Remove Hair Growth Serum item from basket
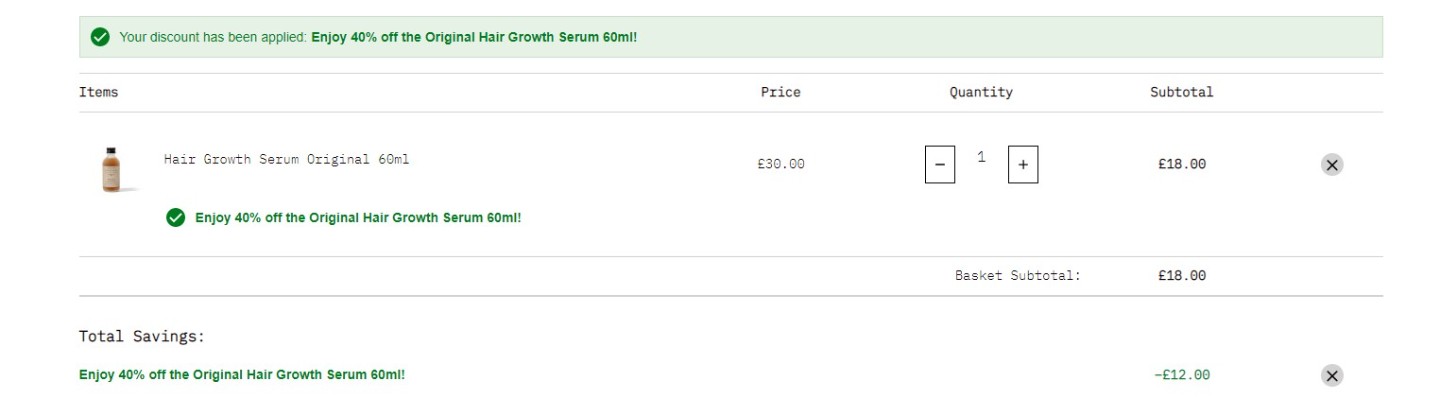Viewport: 1440px width, 399px height. pos(1331,165)
